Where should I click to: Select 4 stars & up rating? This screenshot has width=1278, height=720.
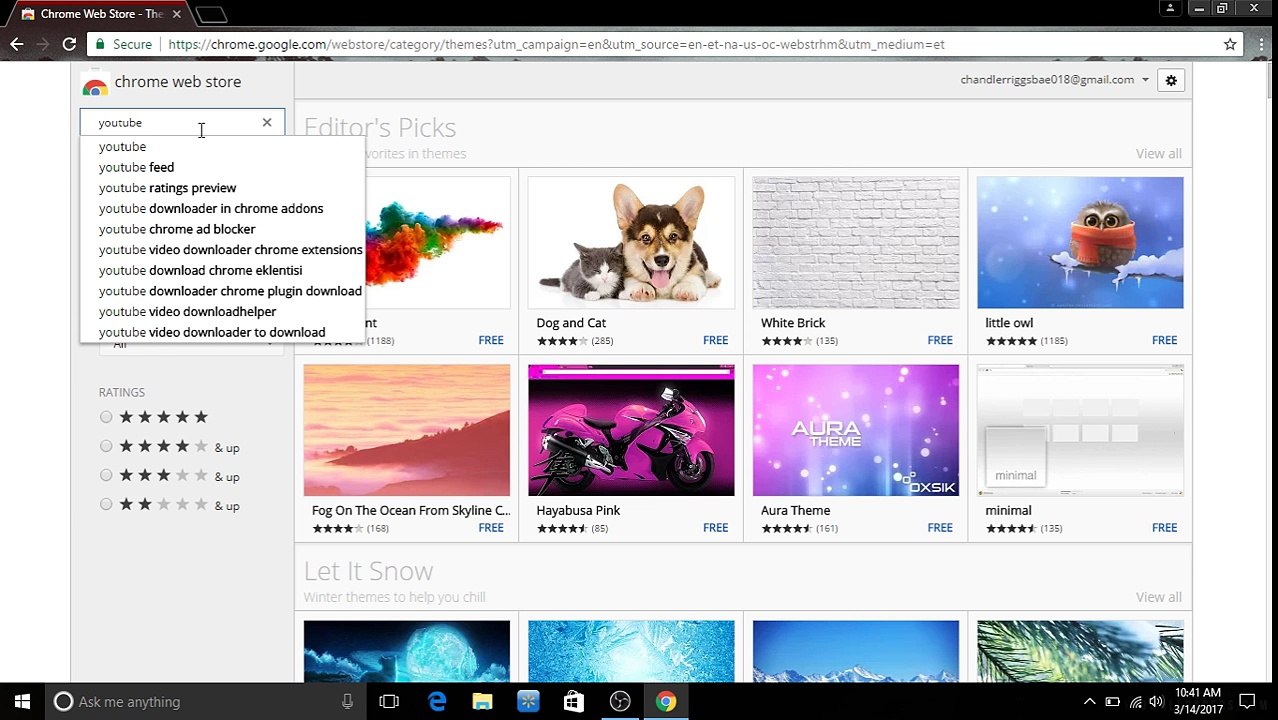tap(106, 446)
